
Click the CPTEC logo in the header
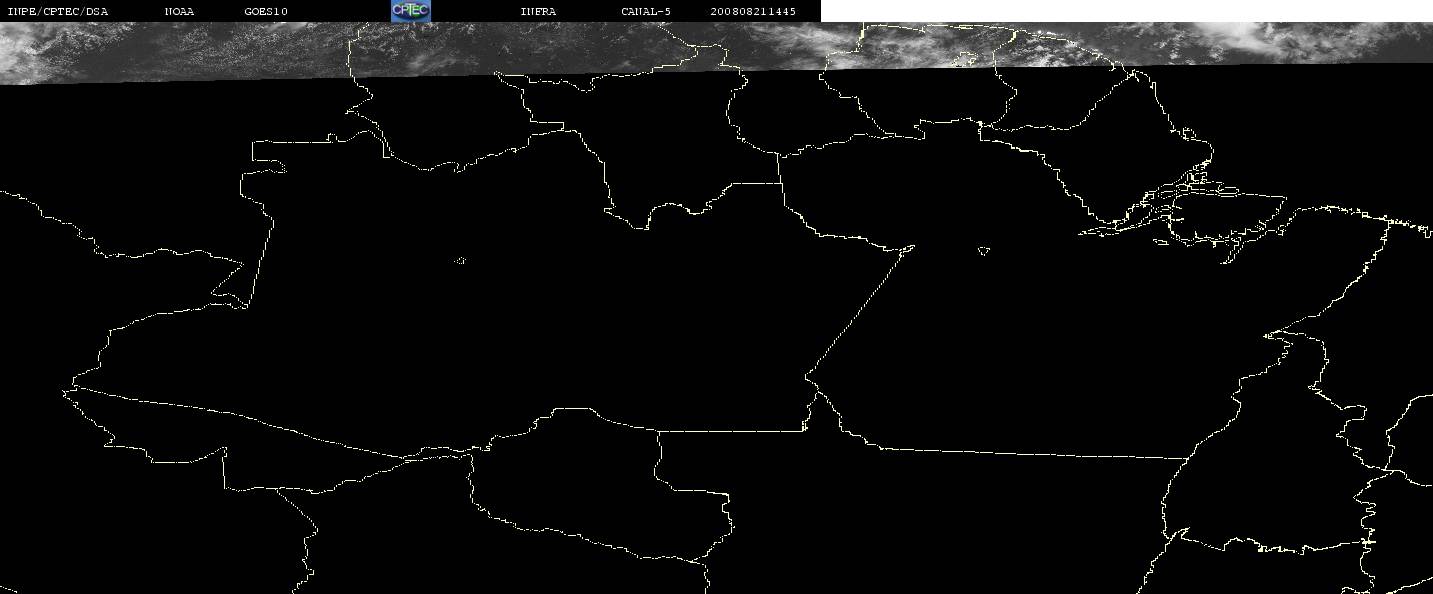(x=410, y=11)
